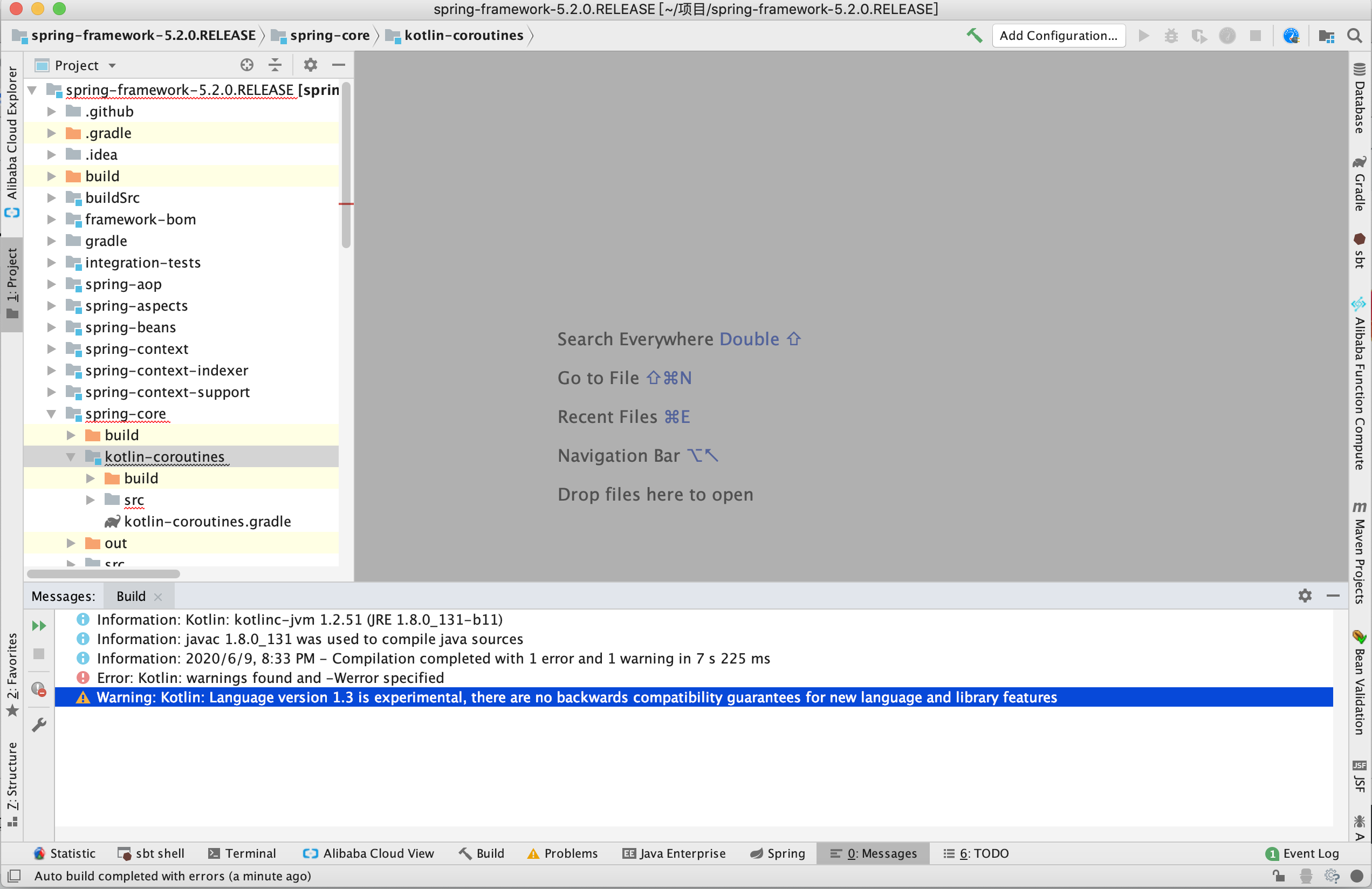The image size is (1372, 889).
Task: Open the Maven Projects tool window
Action: (1360, 552)
